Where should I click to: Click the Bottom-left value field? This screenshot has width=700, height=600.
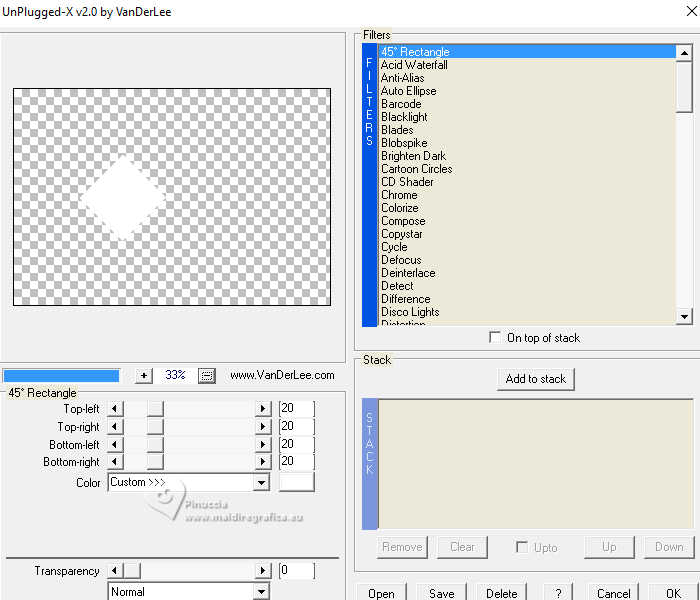296,444
